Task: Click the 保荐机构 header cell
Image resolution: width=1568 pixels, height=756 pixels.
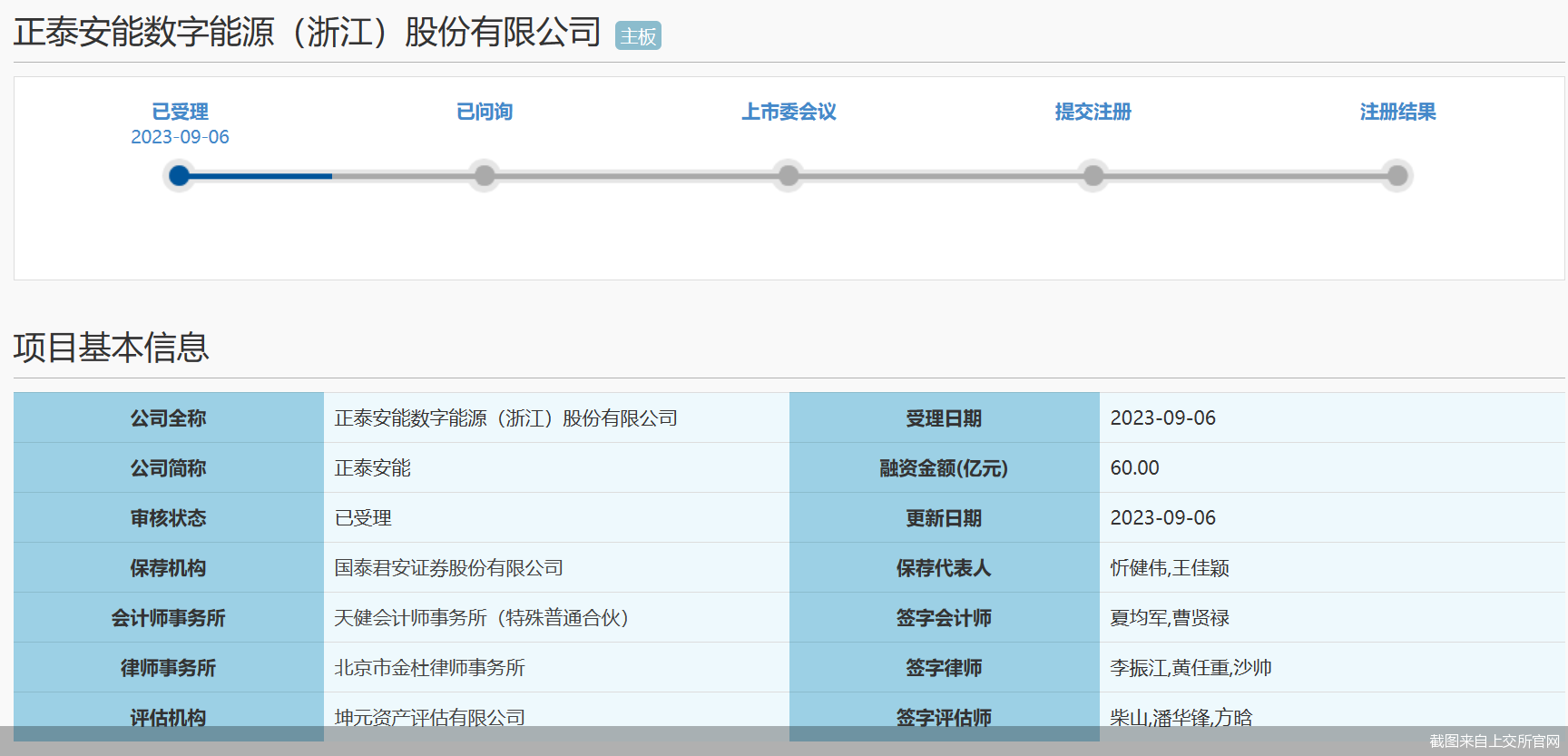Action: point(169,567)
